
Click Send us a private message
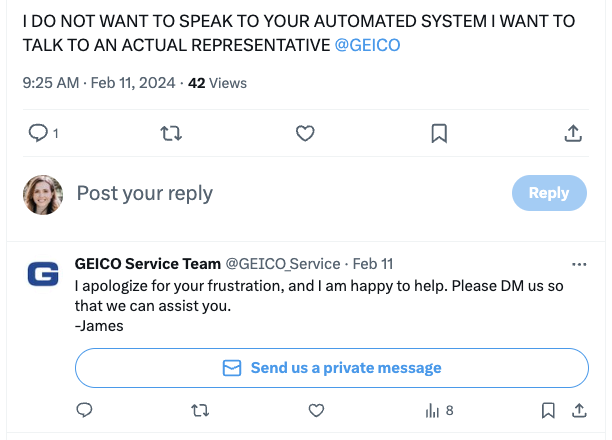coord(332,368)
